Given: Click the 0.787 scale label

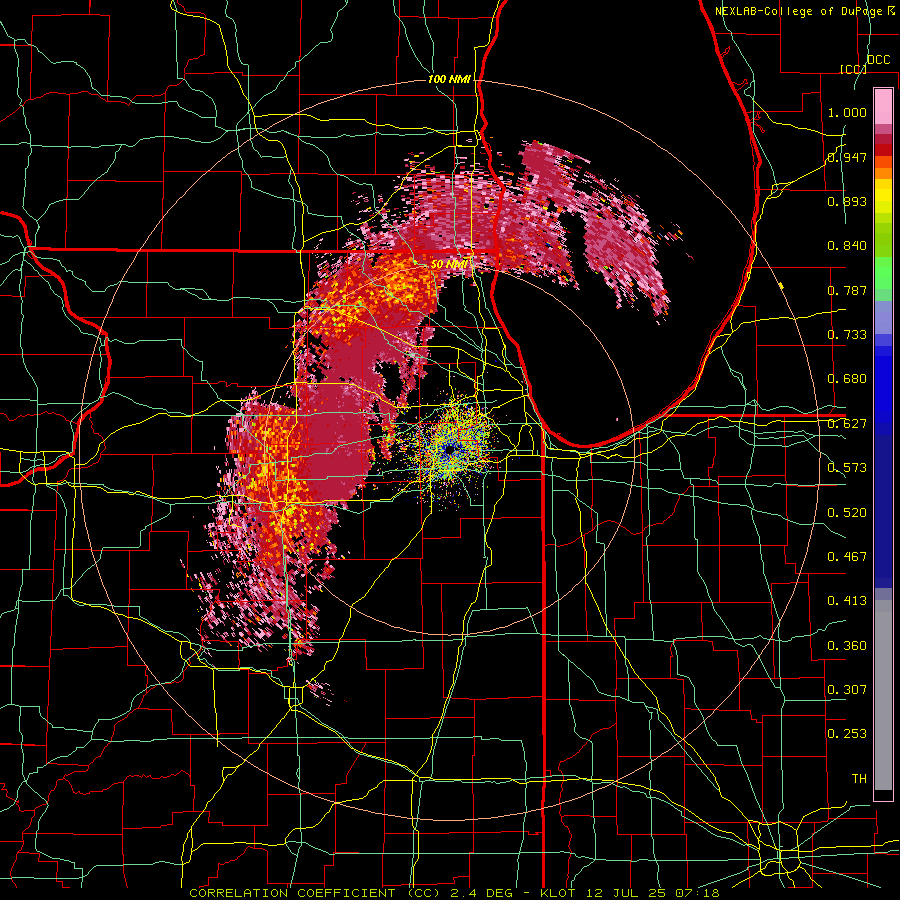Looking at the screenshot, I should [x=847, y=290].
